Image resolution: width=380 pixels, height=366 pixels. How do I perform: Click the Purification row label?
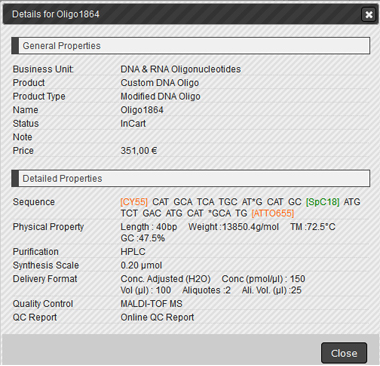coord(36,252)
